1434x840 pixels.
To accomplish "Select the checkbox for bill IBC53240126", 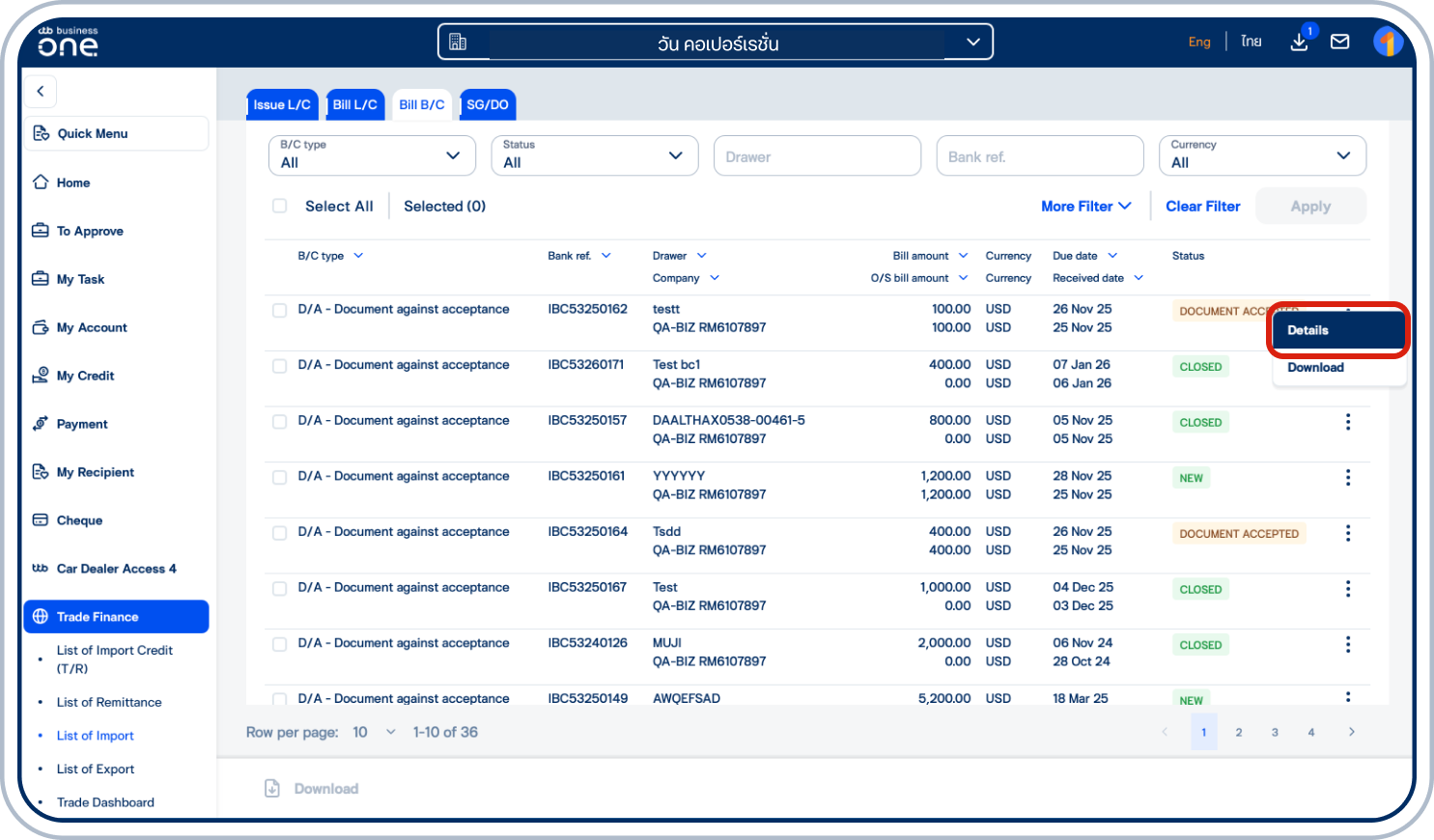I will (280, 644).
